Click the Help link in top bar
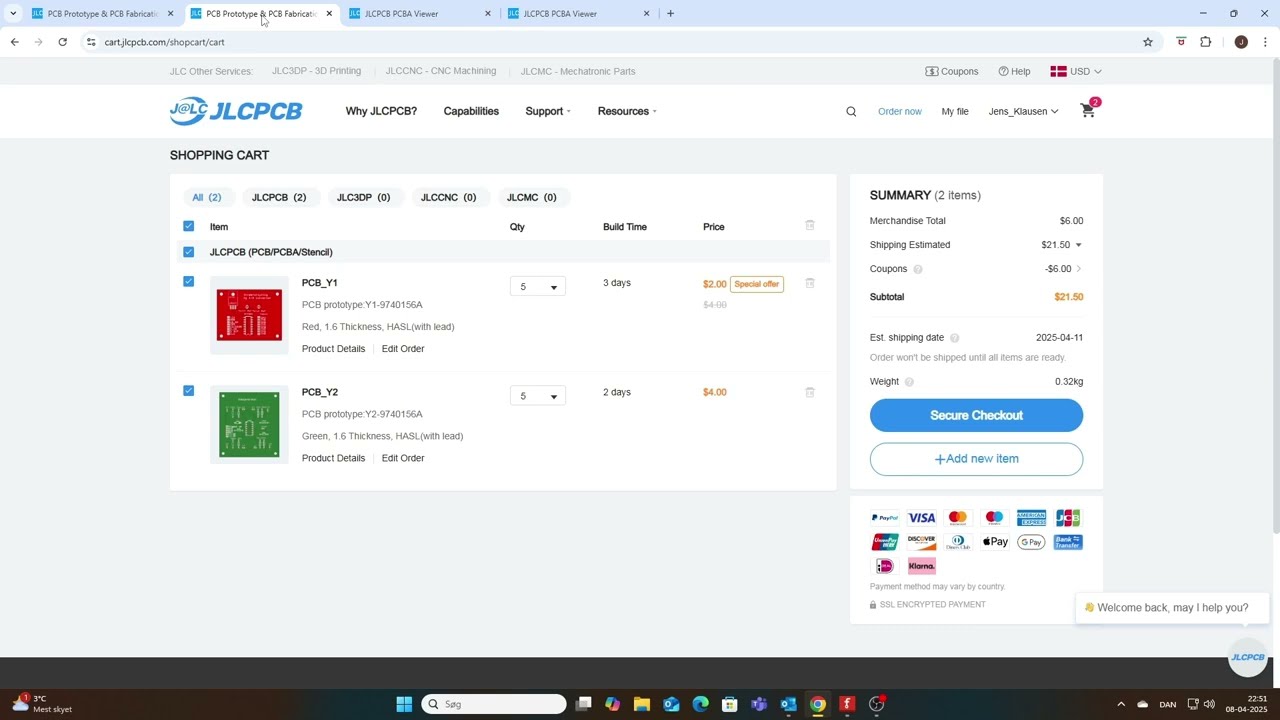This screenshot has width=1280, height=720. coord(1014,71)
